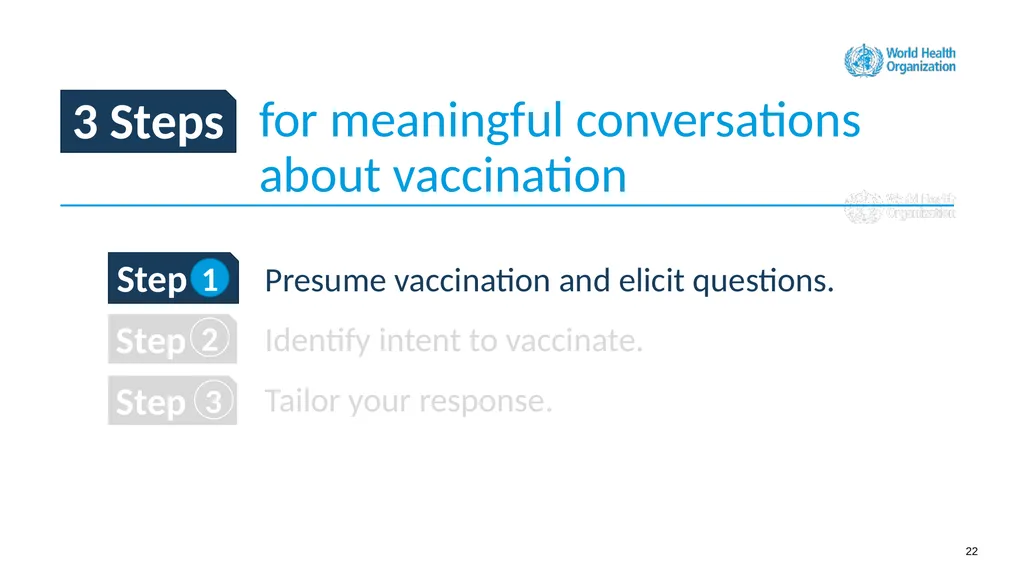Viewport: 1024px width, 575px height.
Task: Click the 'for meaningful conversations' heading line
Action: 560,120
